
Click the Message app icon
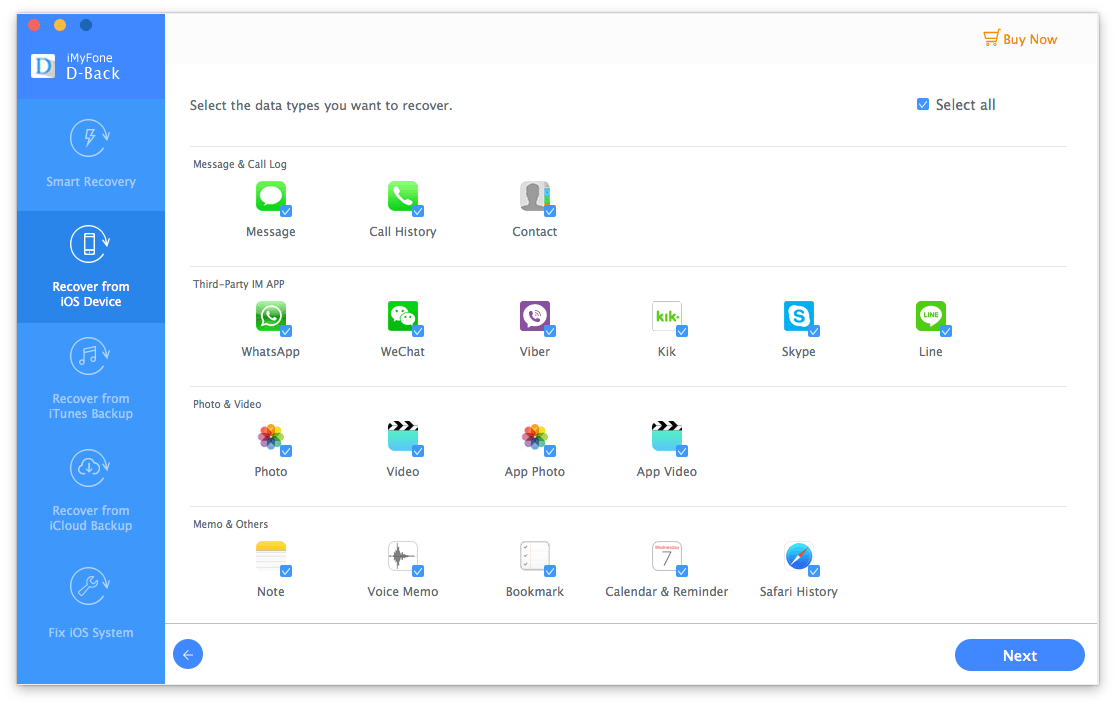[x=270, y=196]
